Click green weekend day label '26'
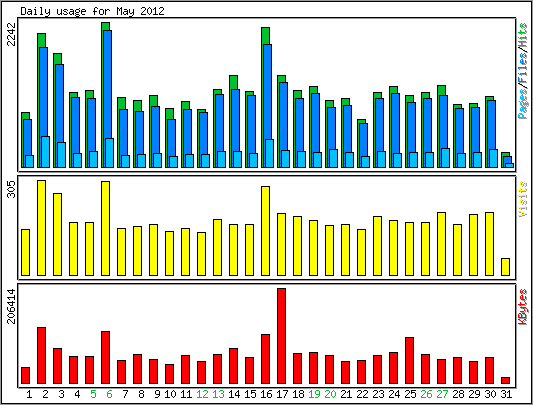 click(x=426, y=394)
